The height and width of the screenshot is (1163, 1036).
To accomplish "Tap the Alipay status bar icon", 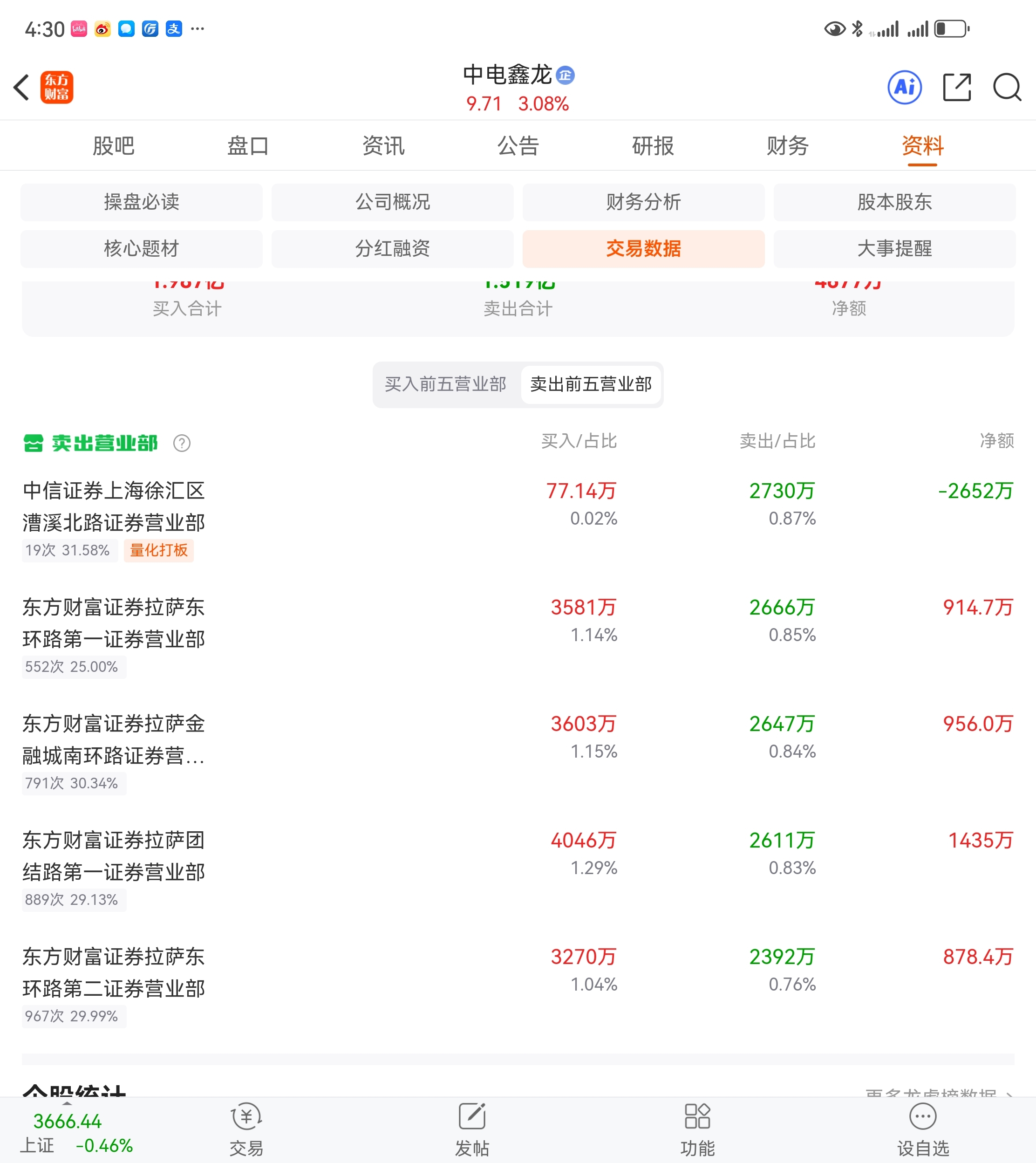I will [x=174, y=29].
